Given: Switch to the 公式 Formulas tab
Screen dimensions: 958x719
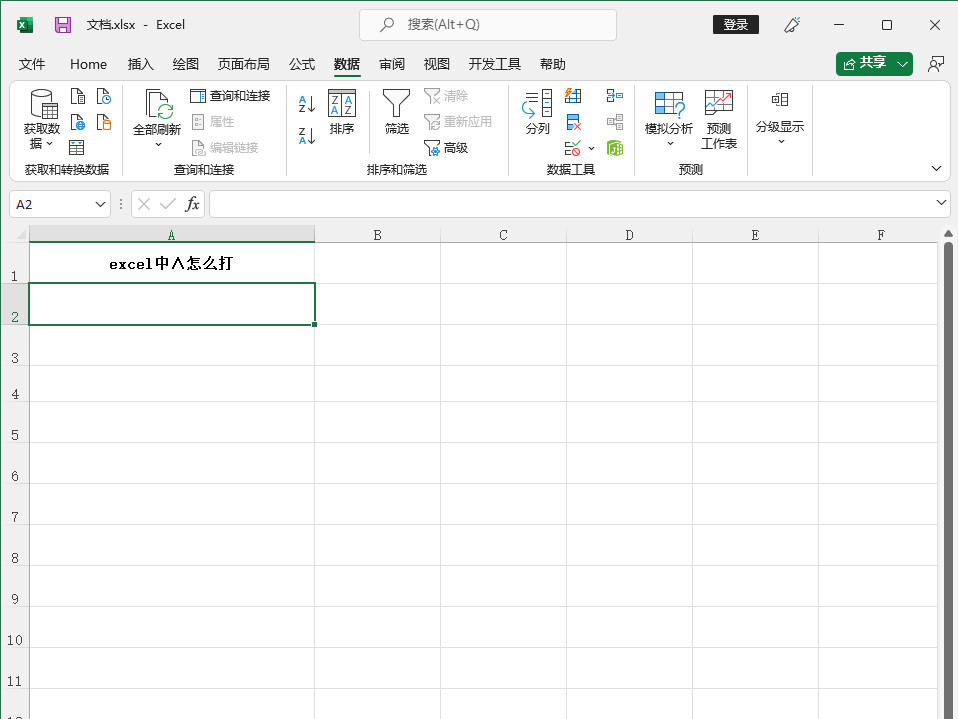Looking at the screenshot, I should (302, 64).
